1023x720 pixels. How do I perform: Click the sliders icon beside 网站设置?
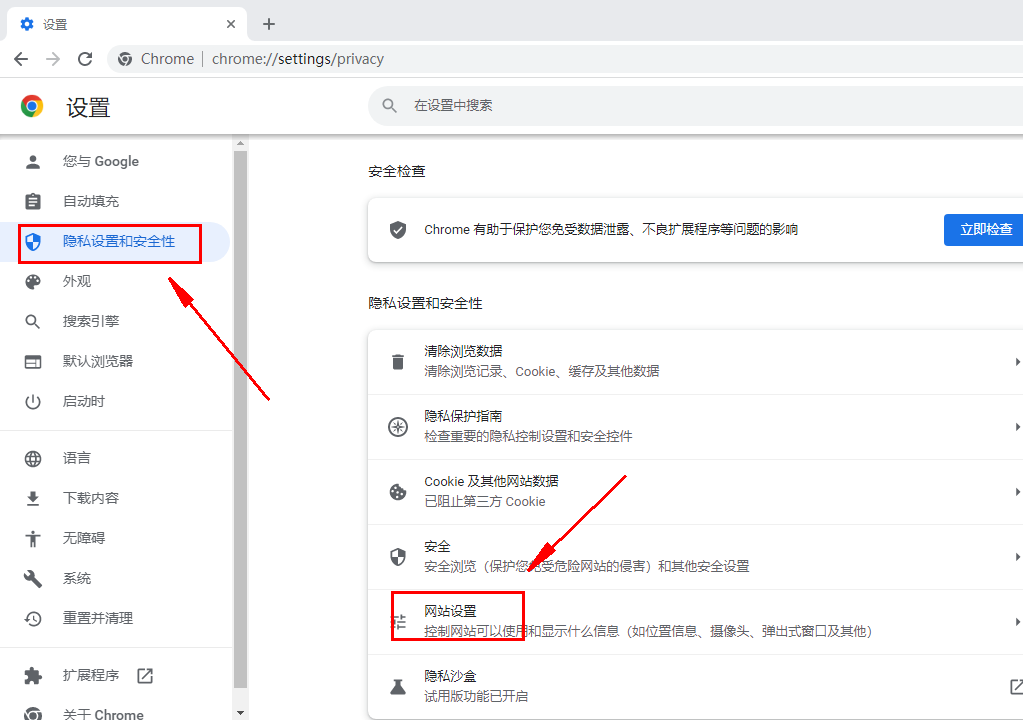[398, 622]
